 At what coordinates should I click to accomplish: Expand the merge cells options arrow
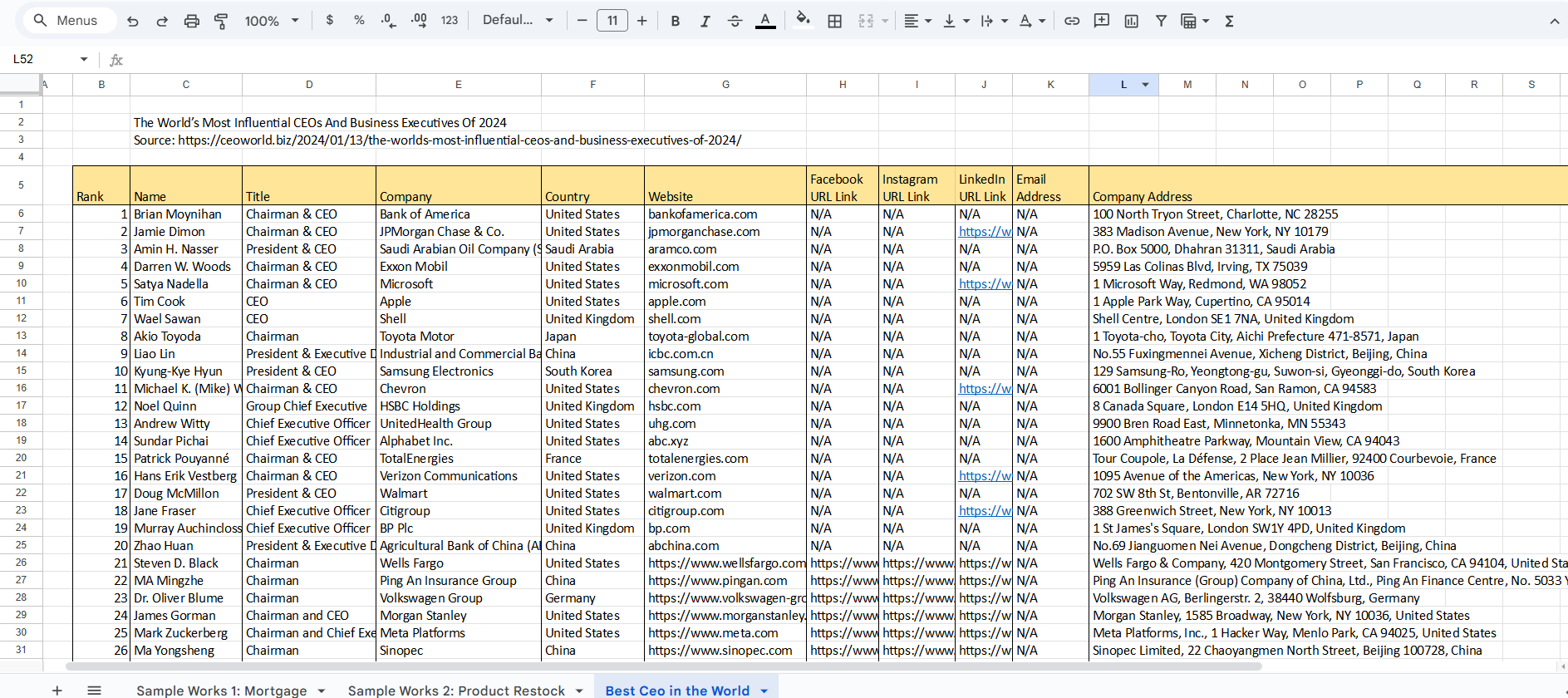885,21
